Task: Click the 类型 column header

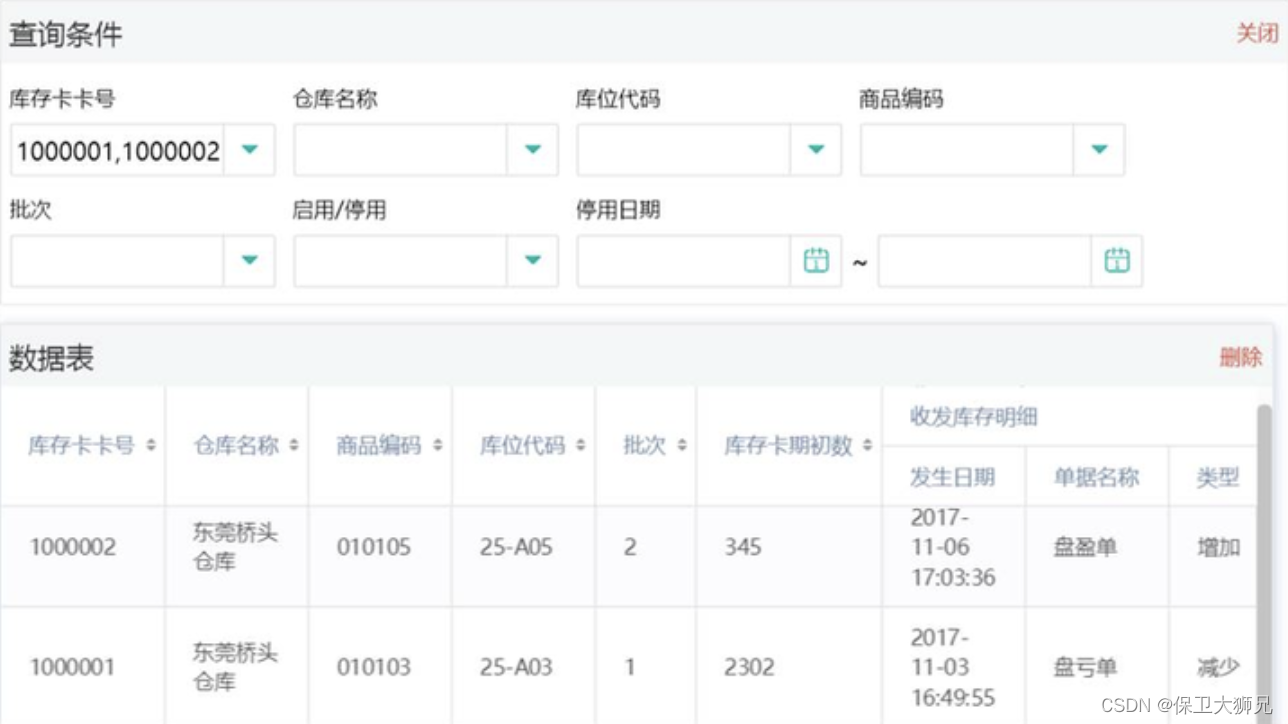Action: coord(1218,477)
